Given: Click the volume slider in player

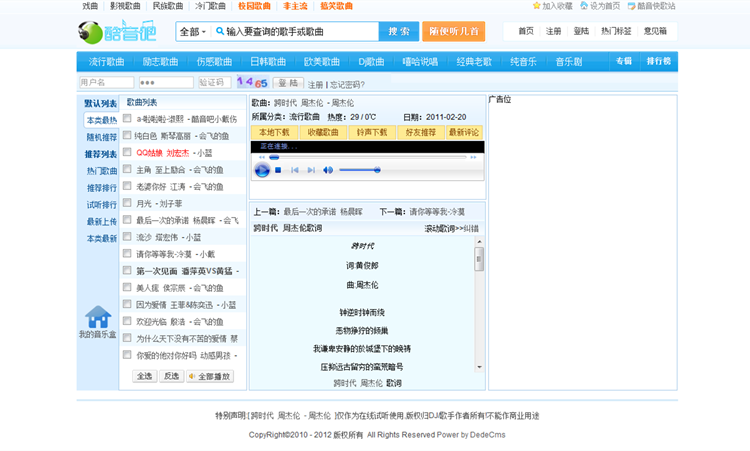Looking at the screenshot, I should [360, 170].
